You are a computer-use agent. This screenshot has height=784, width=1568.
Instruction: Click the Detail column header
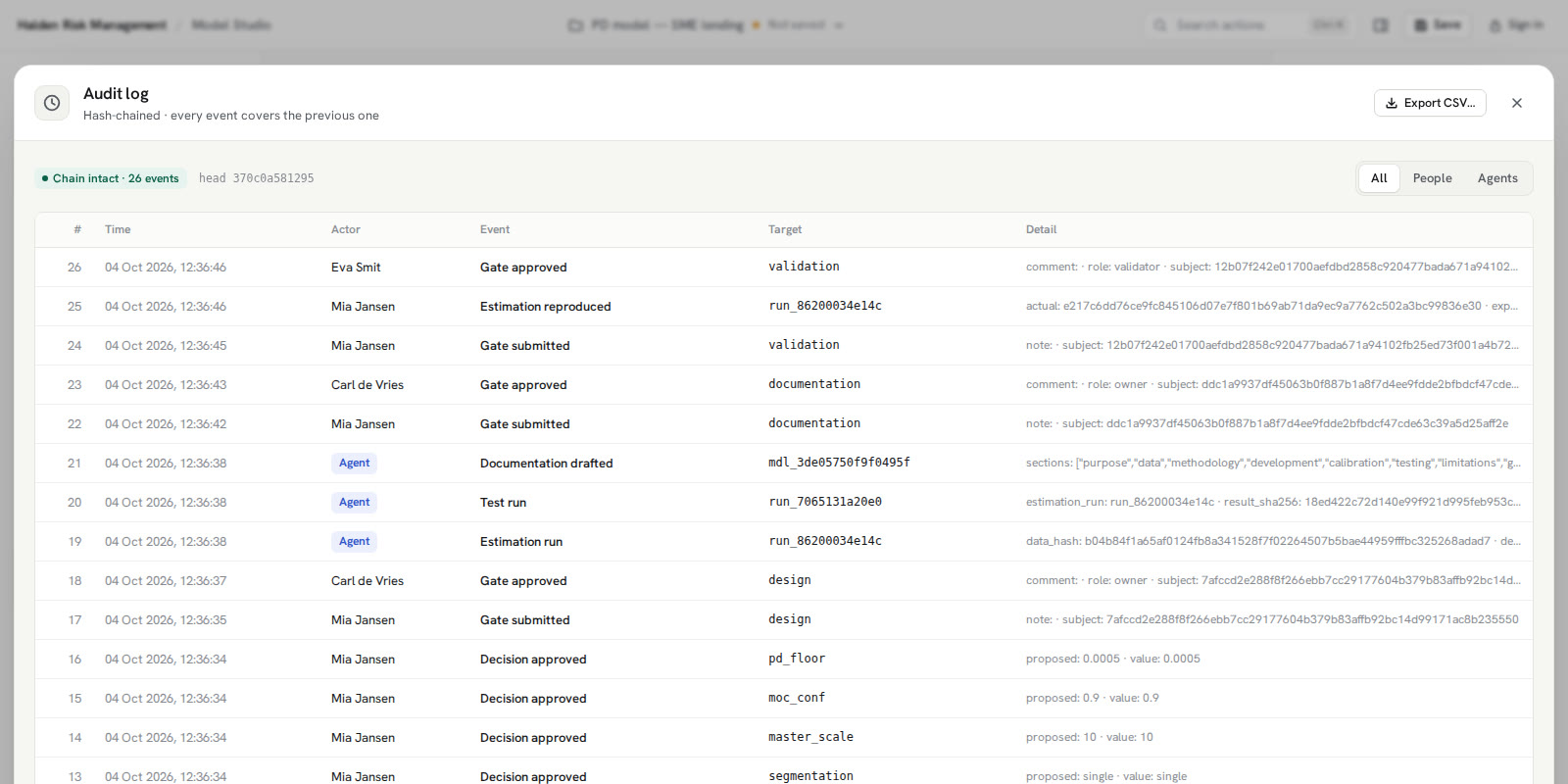tap(1041, 229)
